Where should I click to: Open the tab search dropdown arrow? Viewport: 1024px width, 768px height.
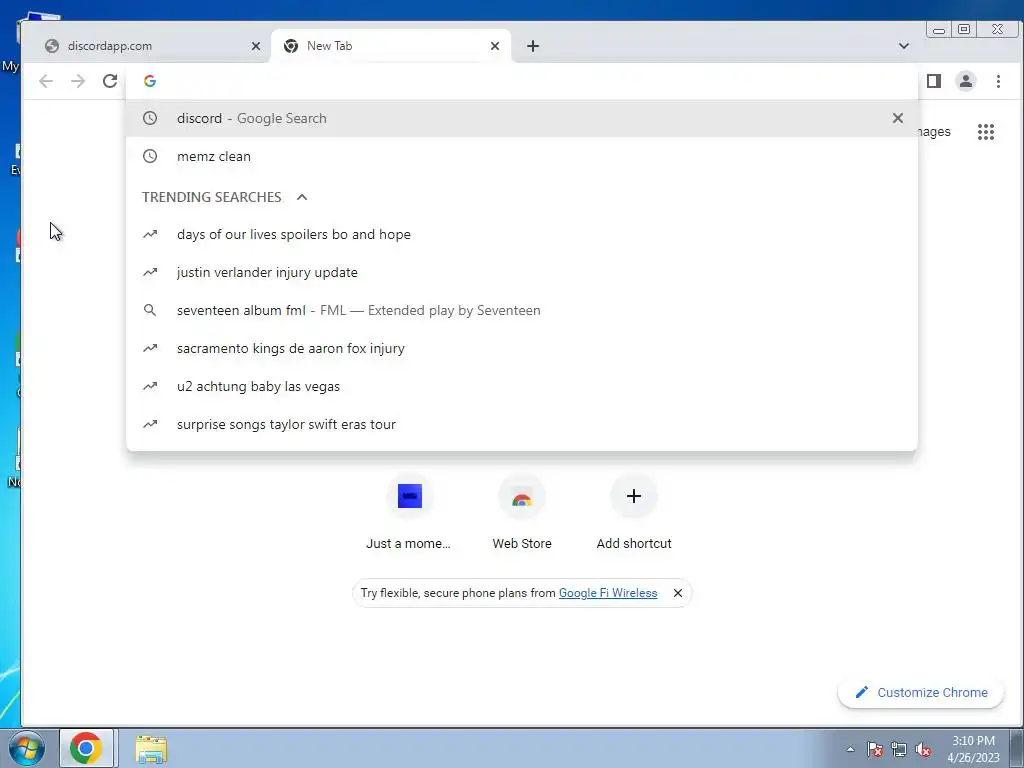(904, 46)
